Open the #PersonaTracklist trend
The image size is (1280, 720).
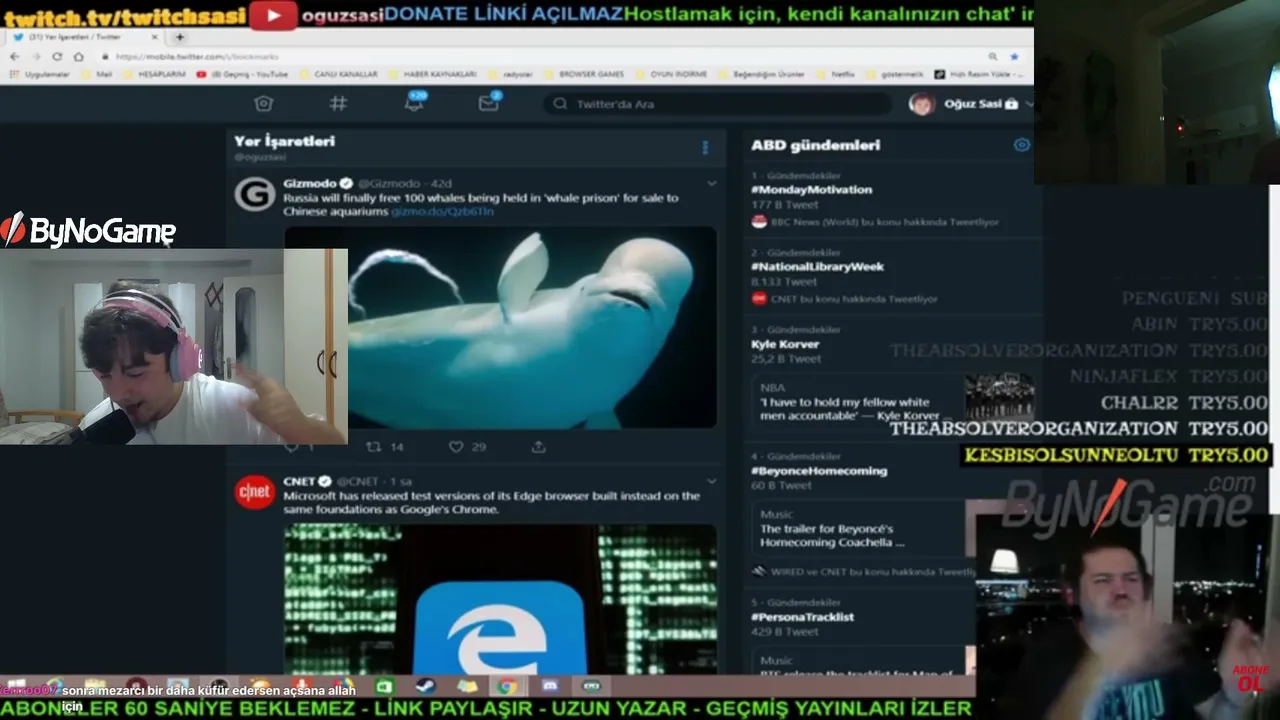click(802, 617)
